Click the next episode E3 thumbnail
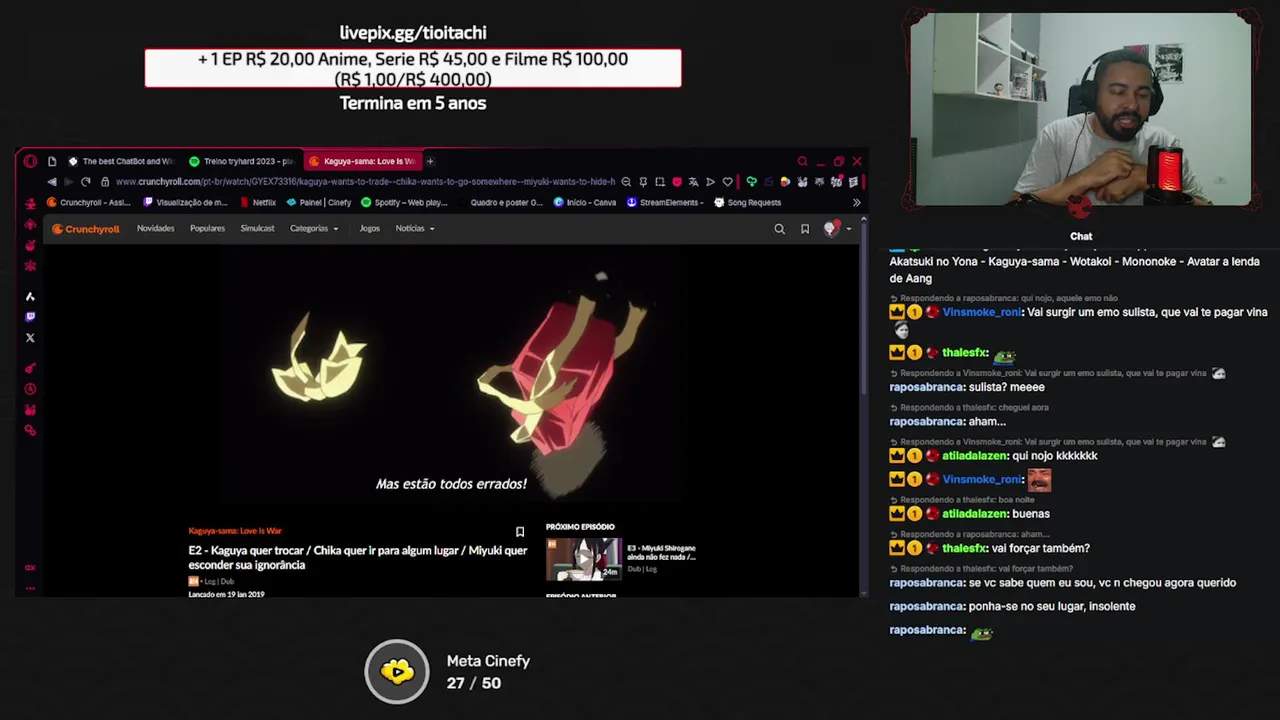The width and height of the screenshot is (1280, 720). [x=584, y=559]
